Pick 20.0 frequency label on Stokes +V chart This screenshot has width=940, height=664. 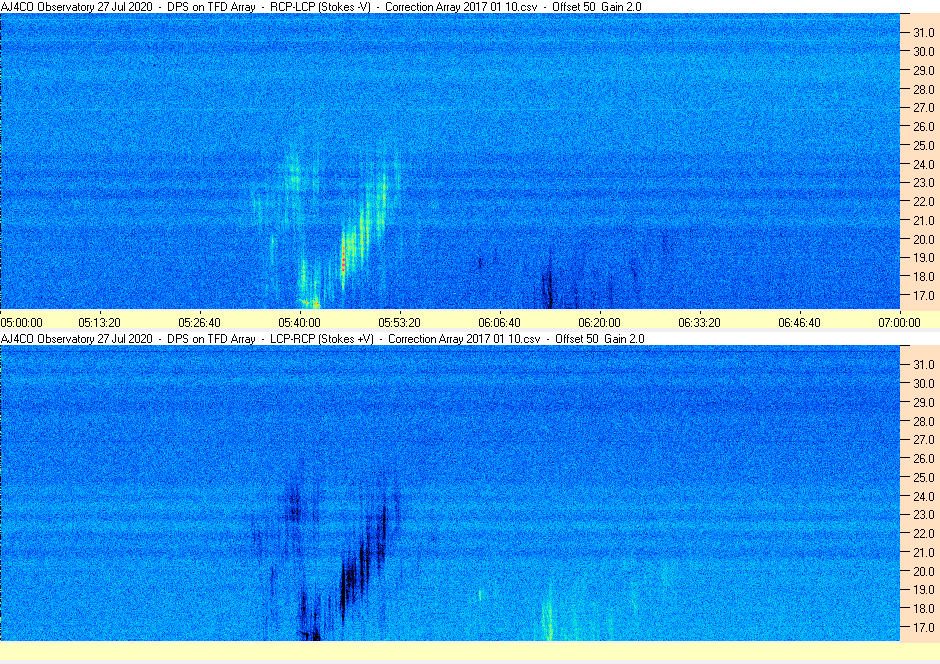click(x=924, y=571)
